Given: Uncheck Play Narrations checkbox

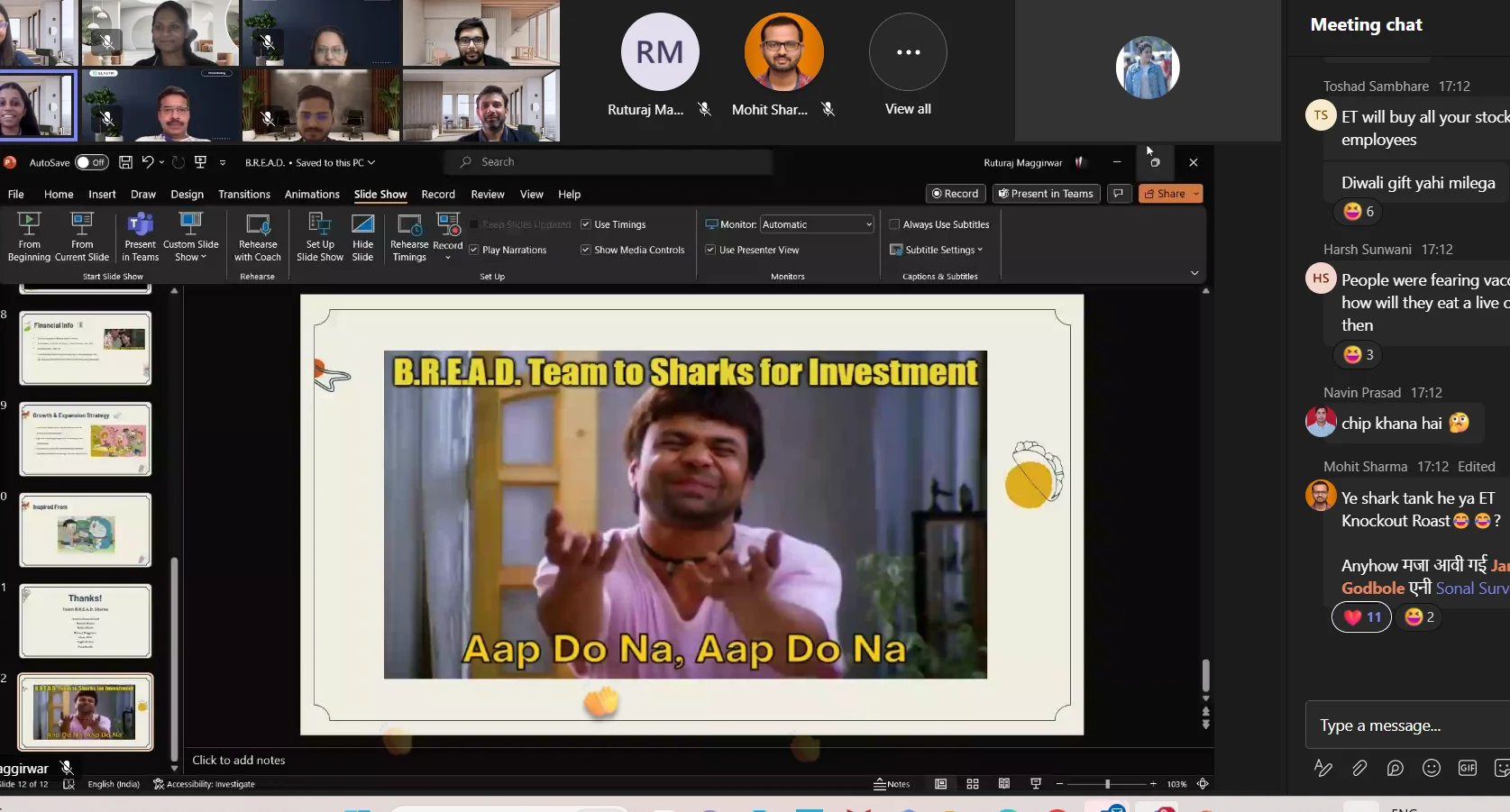Looking at the screenshot, I should click(x=474, y=250).
